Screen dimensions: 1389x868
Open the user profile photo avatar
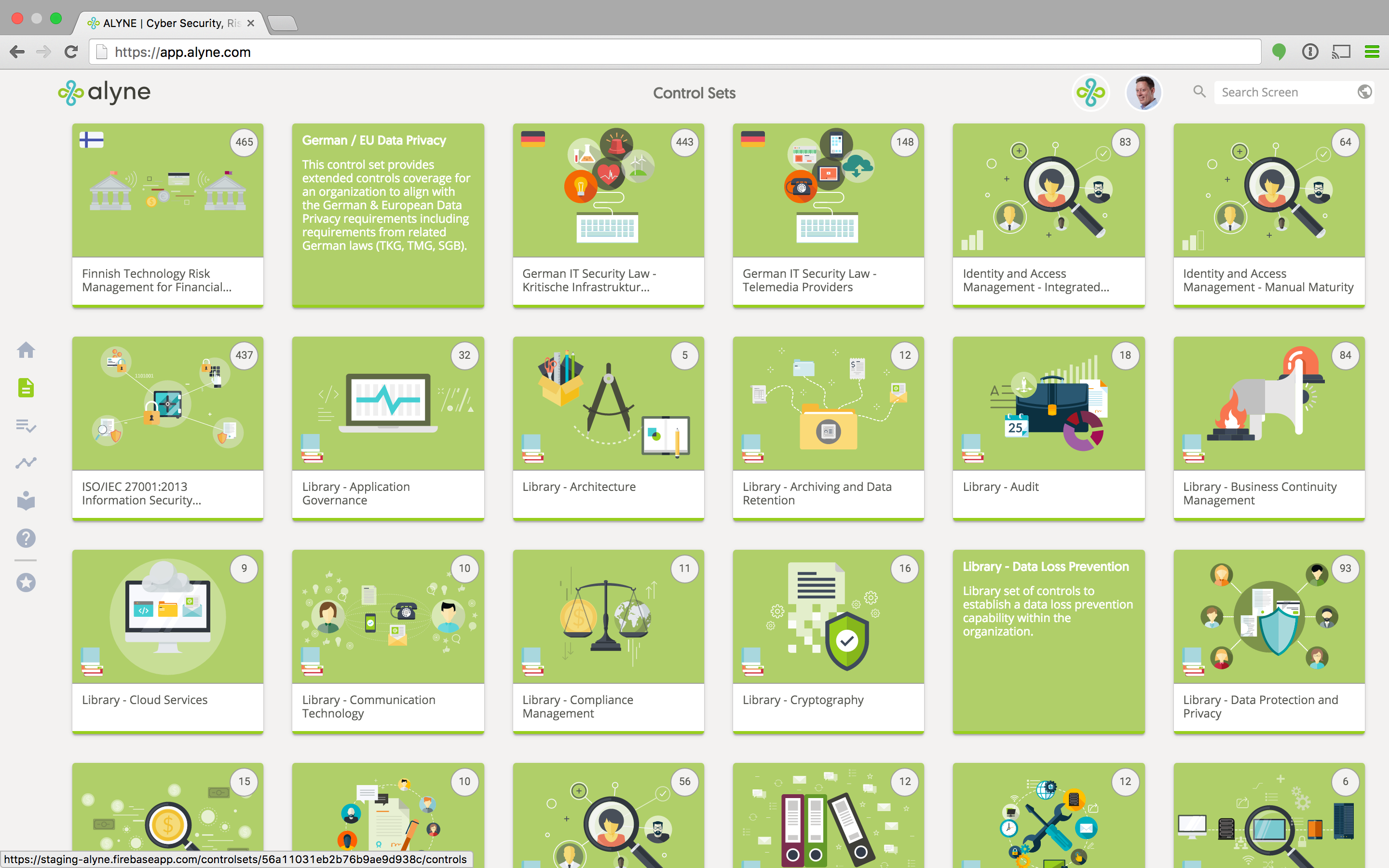pos(1144,93)
